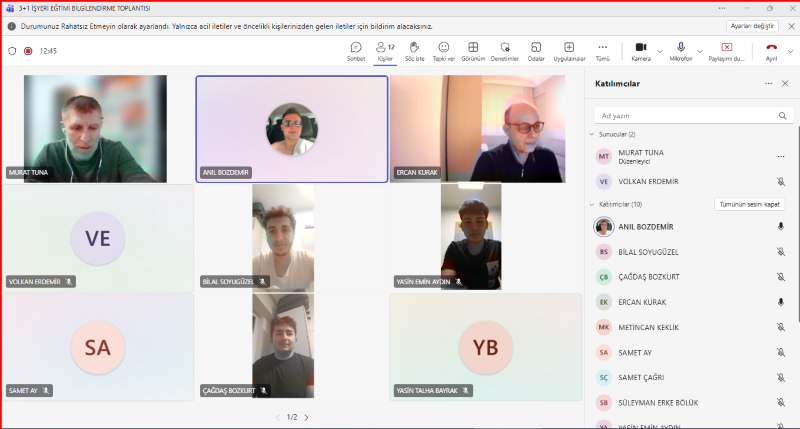Click Ayarları değiştir in notification bar
This screenshot has height=429, width=800.
(752, 27)
